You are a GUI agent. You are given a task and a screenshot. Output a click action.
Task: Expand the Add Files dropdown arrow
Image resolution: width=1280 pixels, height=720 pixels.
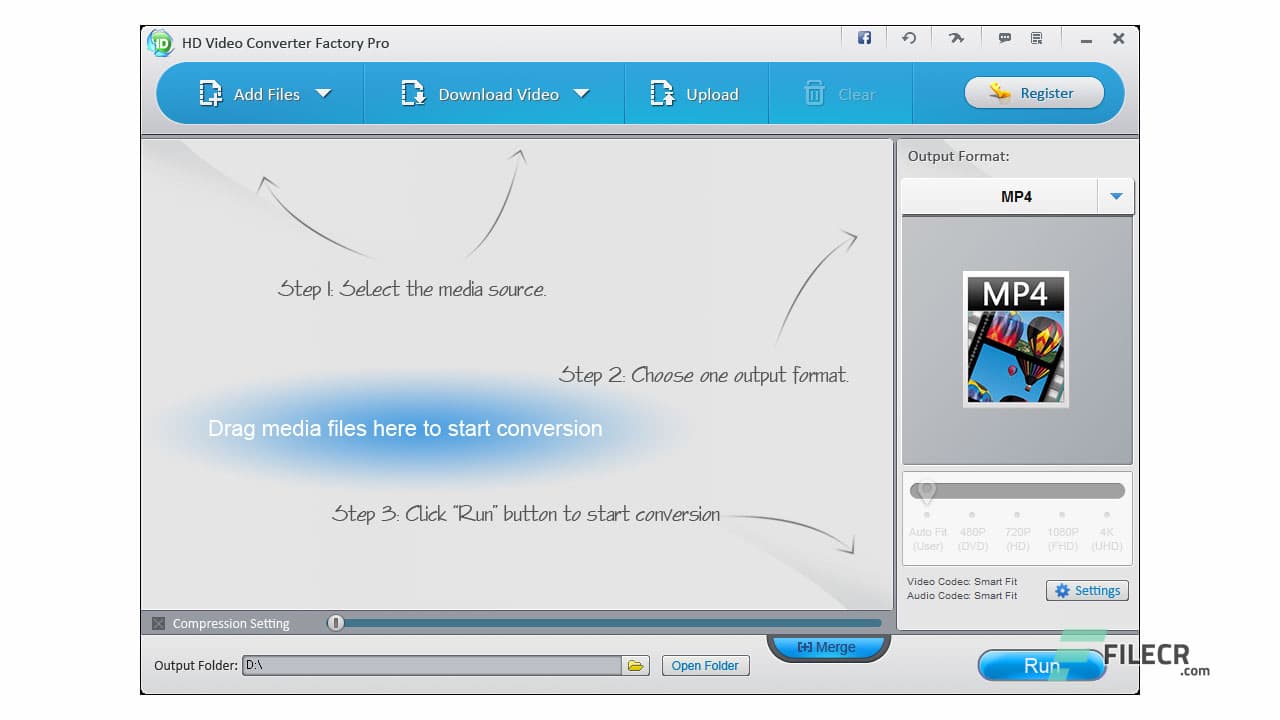coord(323,93)
